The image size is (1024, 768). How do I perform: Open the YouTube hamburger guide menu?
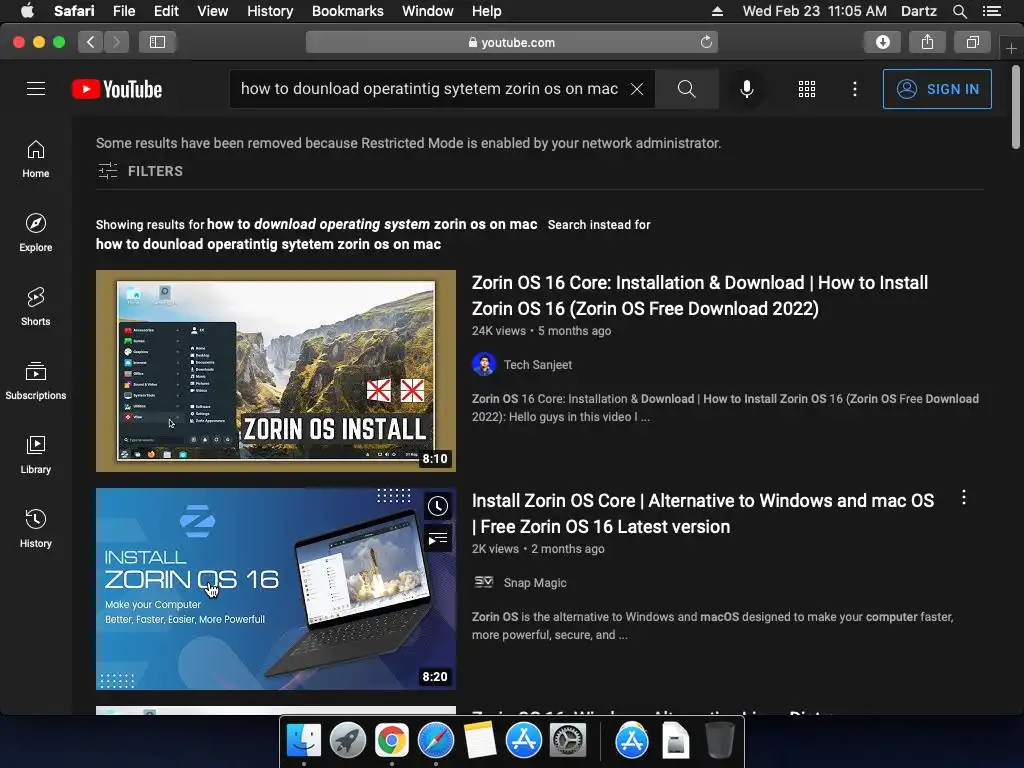click(36, 89)
